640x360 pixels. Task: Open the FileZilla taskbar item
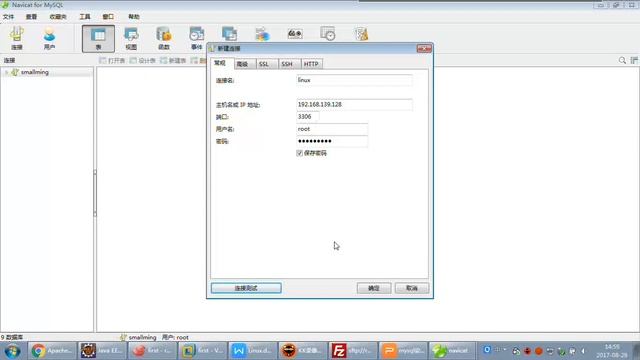pos(353,351)
